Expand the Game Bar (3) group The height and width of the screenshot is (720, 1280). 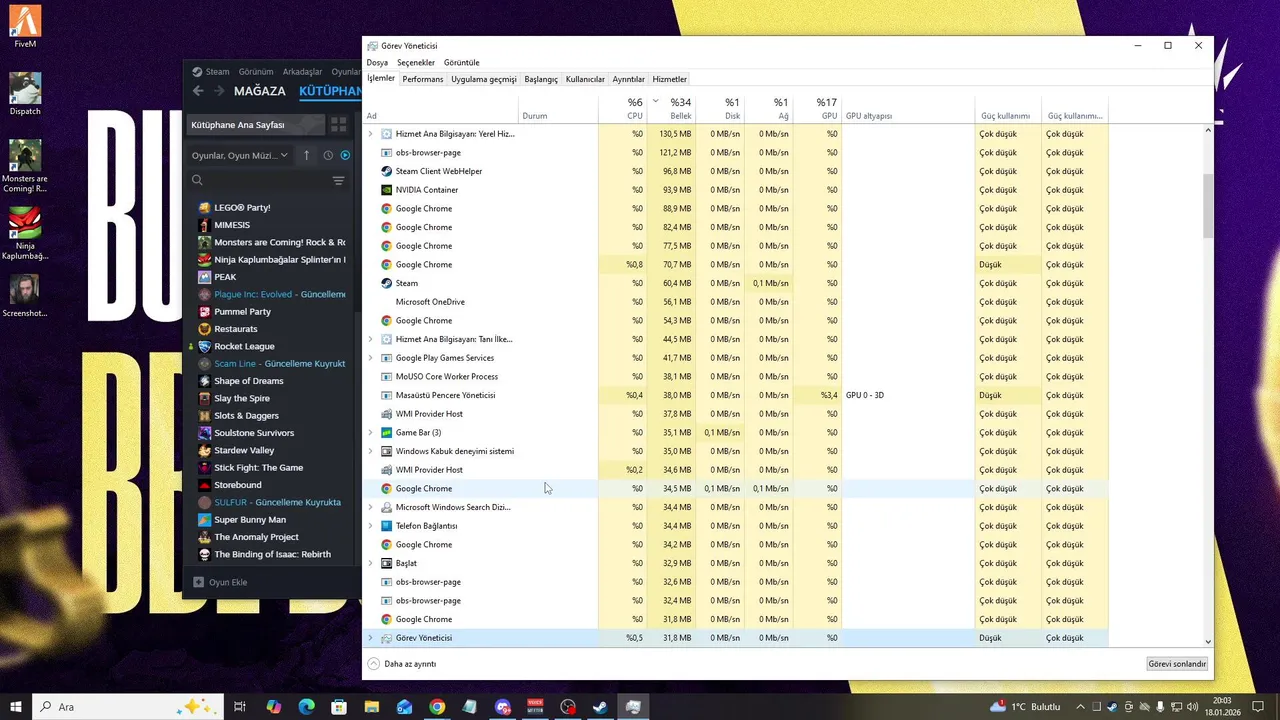coord(370,433)
